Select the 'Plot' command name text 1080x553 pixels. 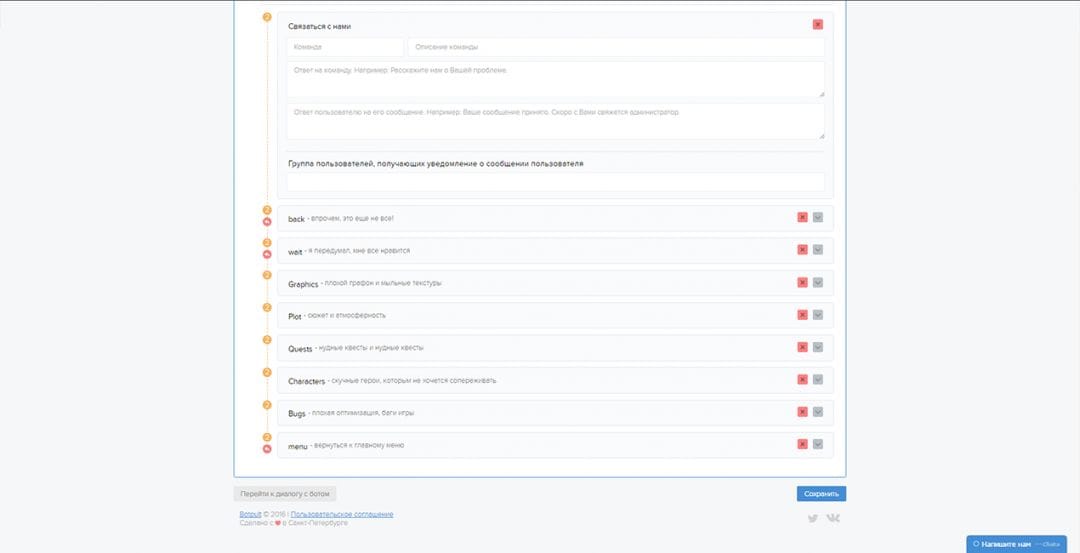(x=295, y=316)
